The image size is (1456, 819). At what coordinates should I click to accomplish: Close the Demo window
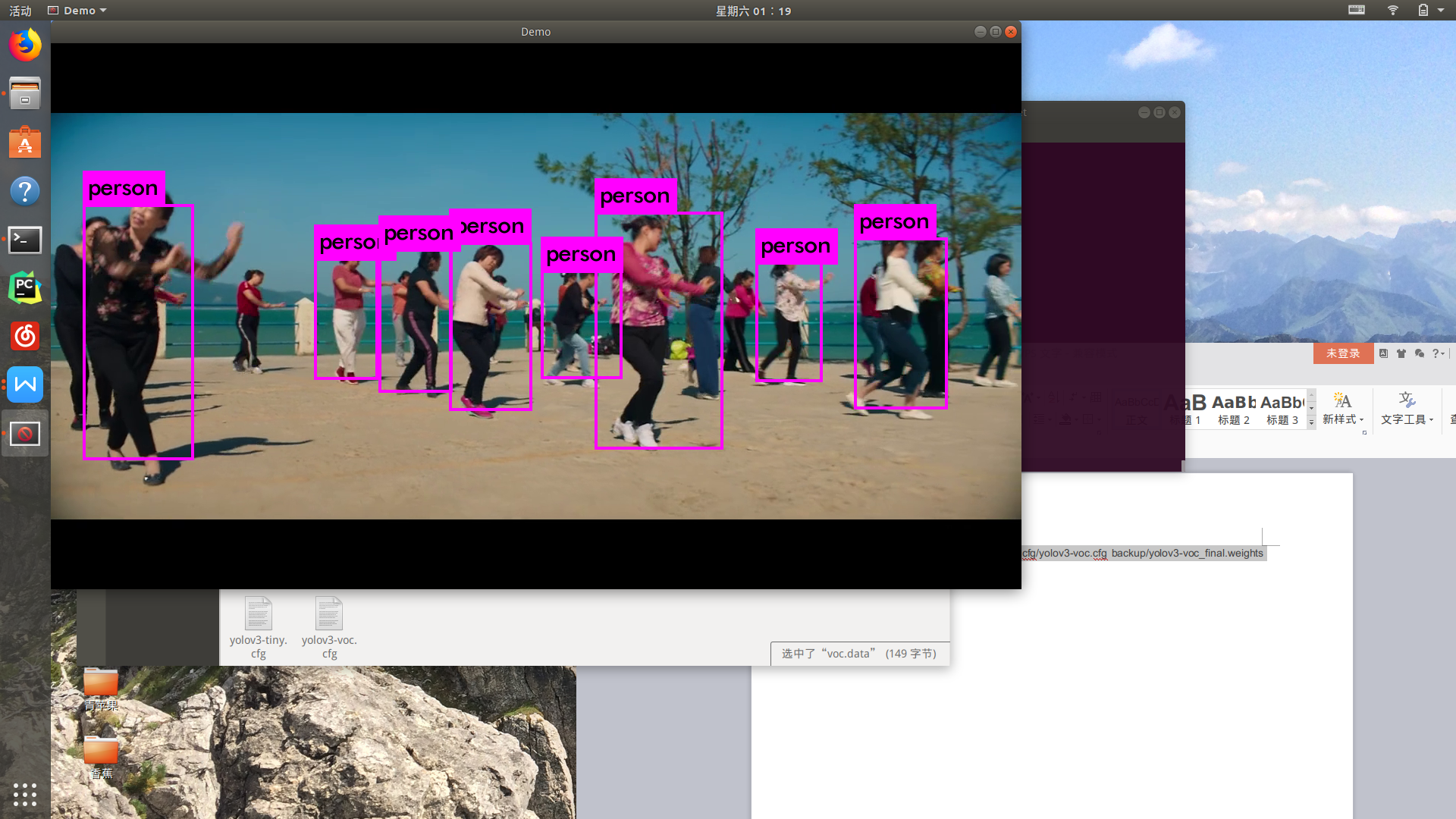pos(1011,32)
